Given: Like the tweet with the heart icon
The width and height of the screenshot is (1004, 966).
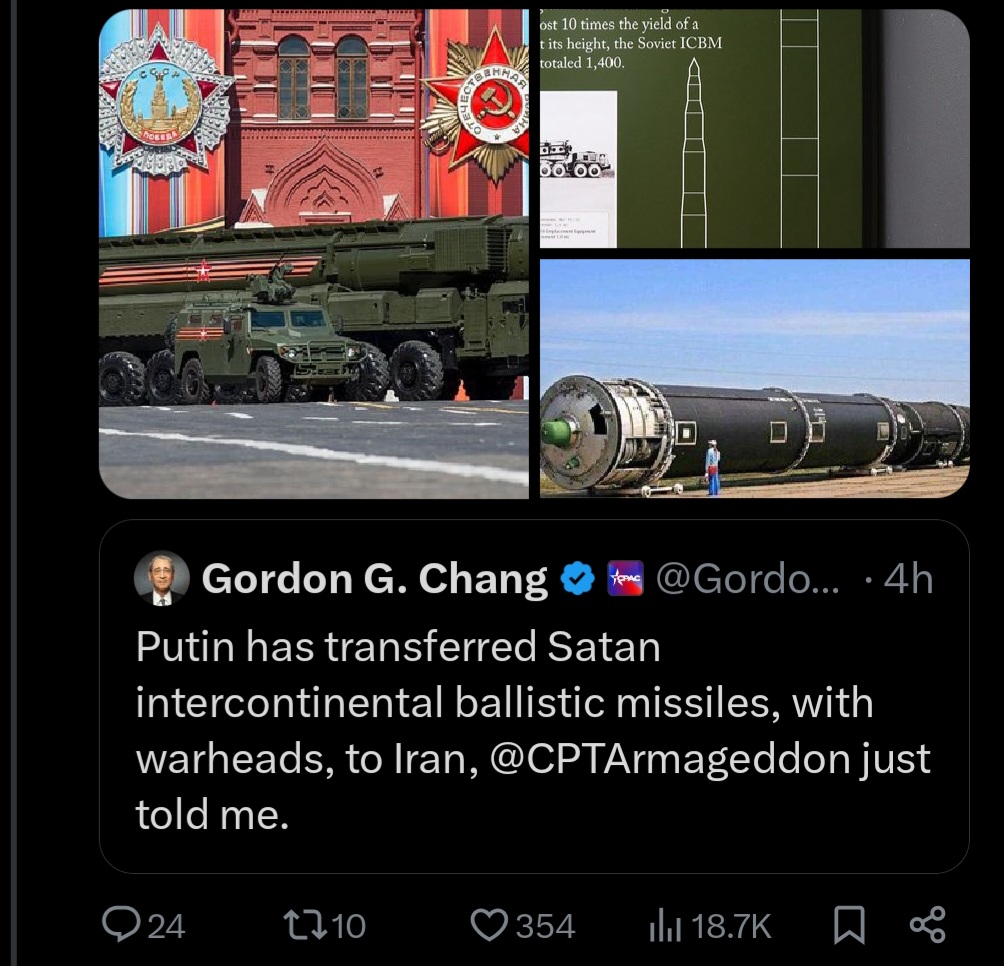Looking at the screenshot, I should [x=491, y=925].
